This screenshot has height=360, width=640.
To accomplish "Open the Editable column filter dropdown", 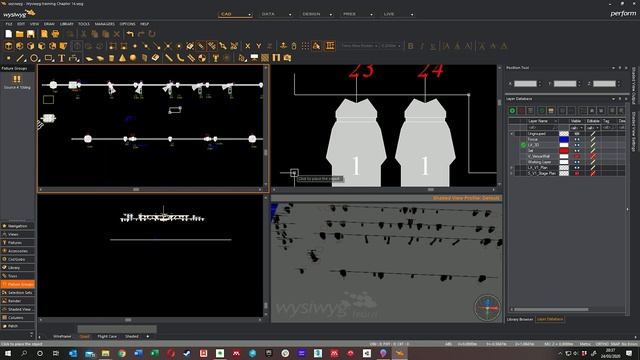I will [x=598, y=128].
